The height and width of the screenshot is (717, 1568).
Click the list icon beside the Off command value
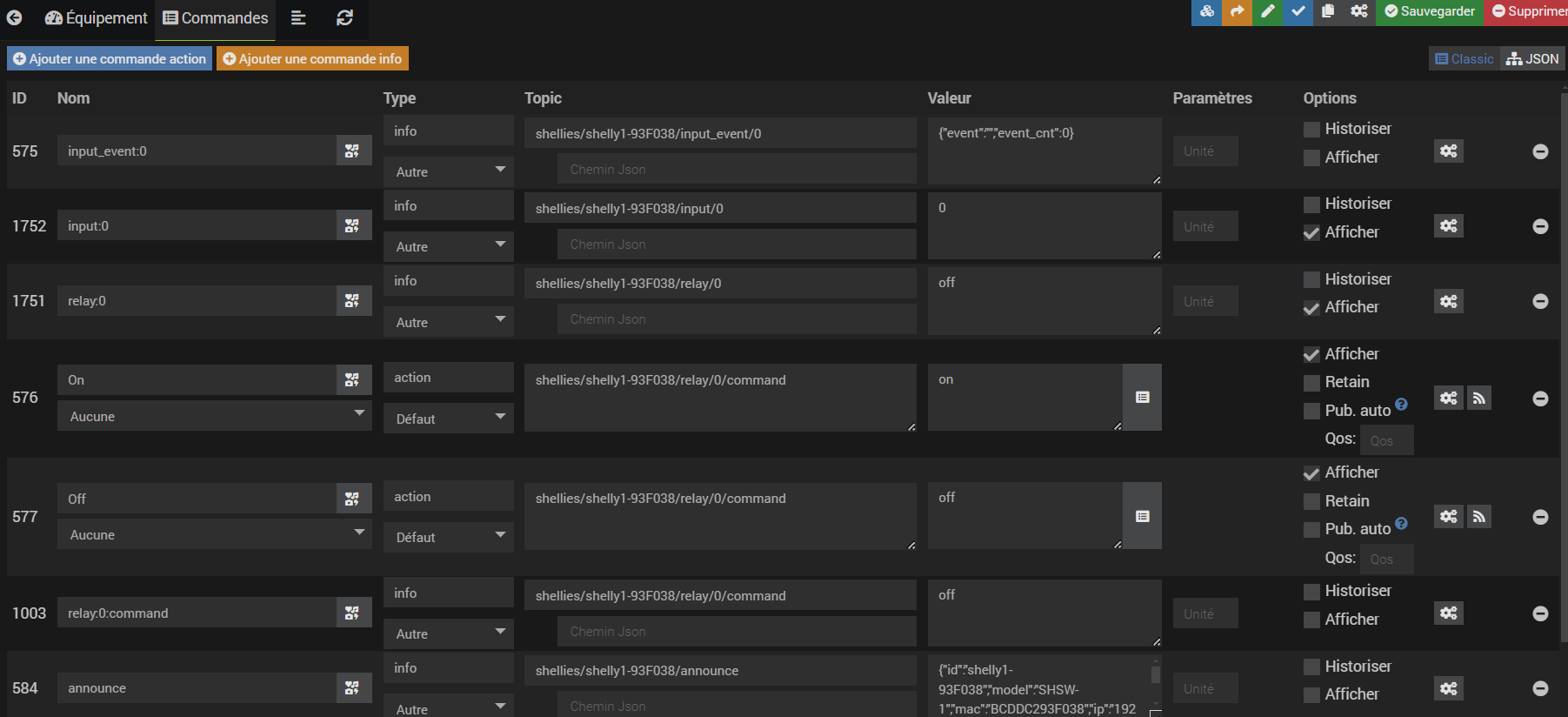coord(1142,516)
